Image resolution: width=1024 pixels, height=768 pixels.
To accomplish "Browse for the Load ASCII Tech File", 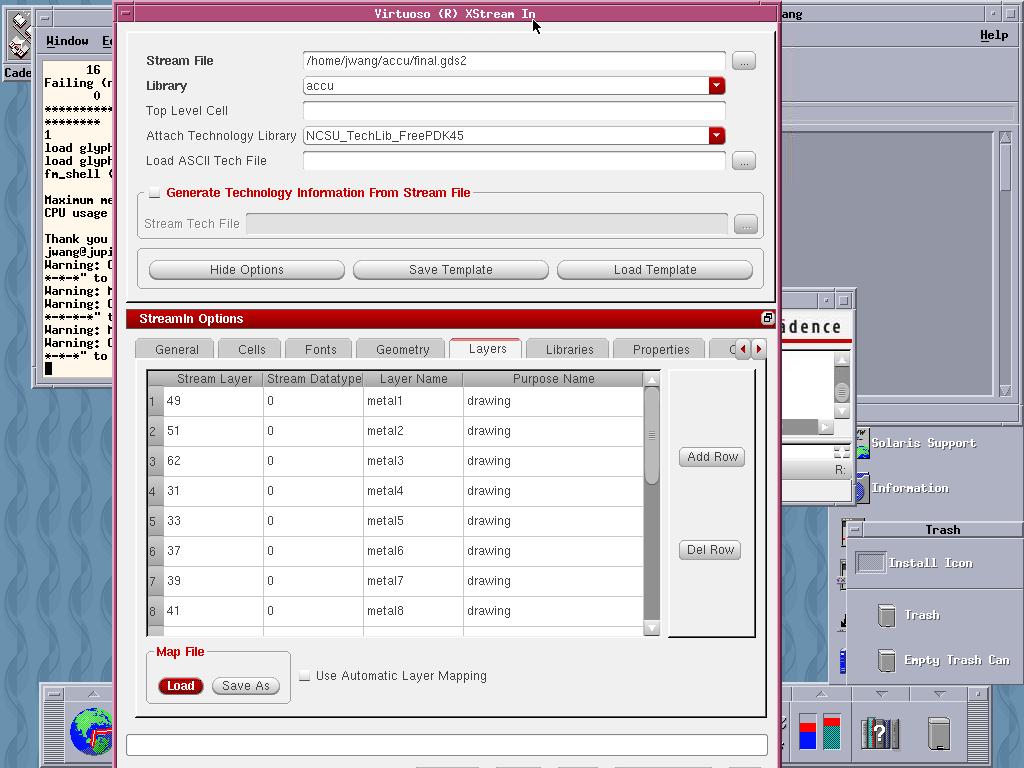I will click(744, 161).
